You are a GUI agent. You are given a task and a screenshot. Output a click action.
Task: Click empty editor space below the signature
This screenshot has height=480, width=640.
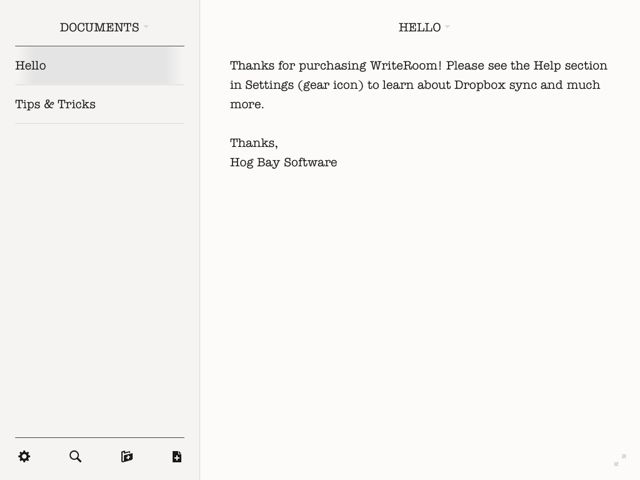click(420, 306)
